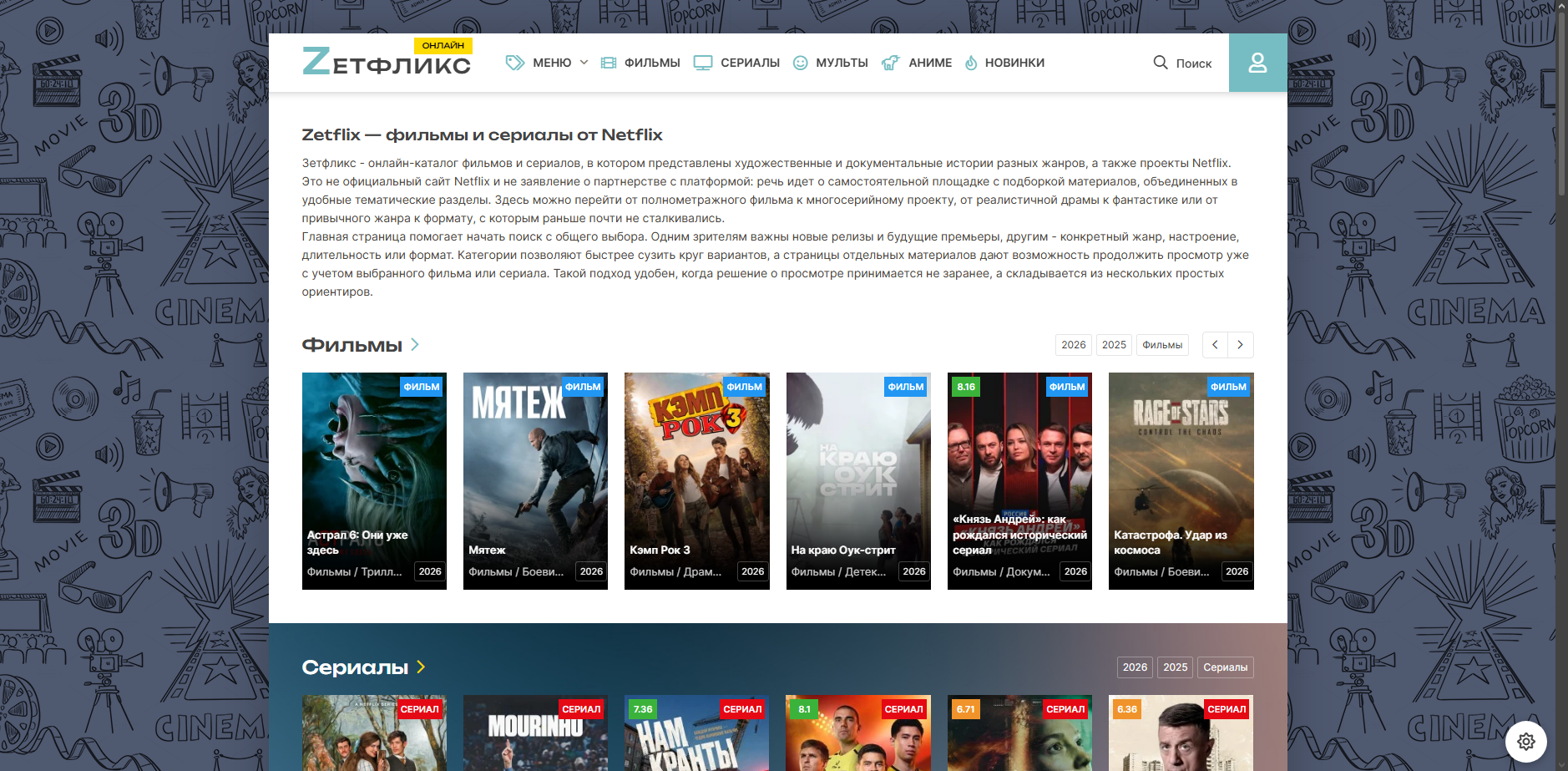The width and height of the screenshot is (1568, 771).
Task: Open the На краю Оук-стрит poster
Action: point(858,481)
